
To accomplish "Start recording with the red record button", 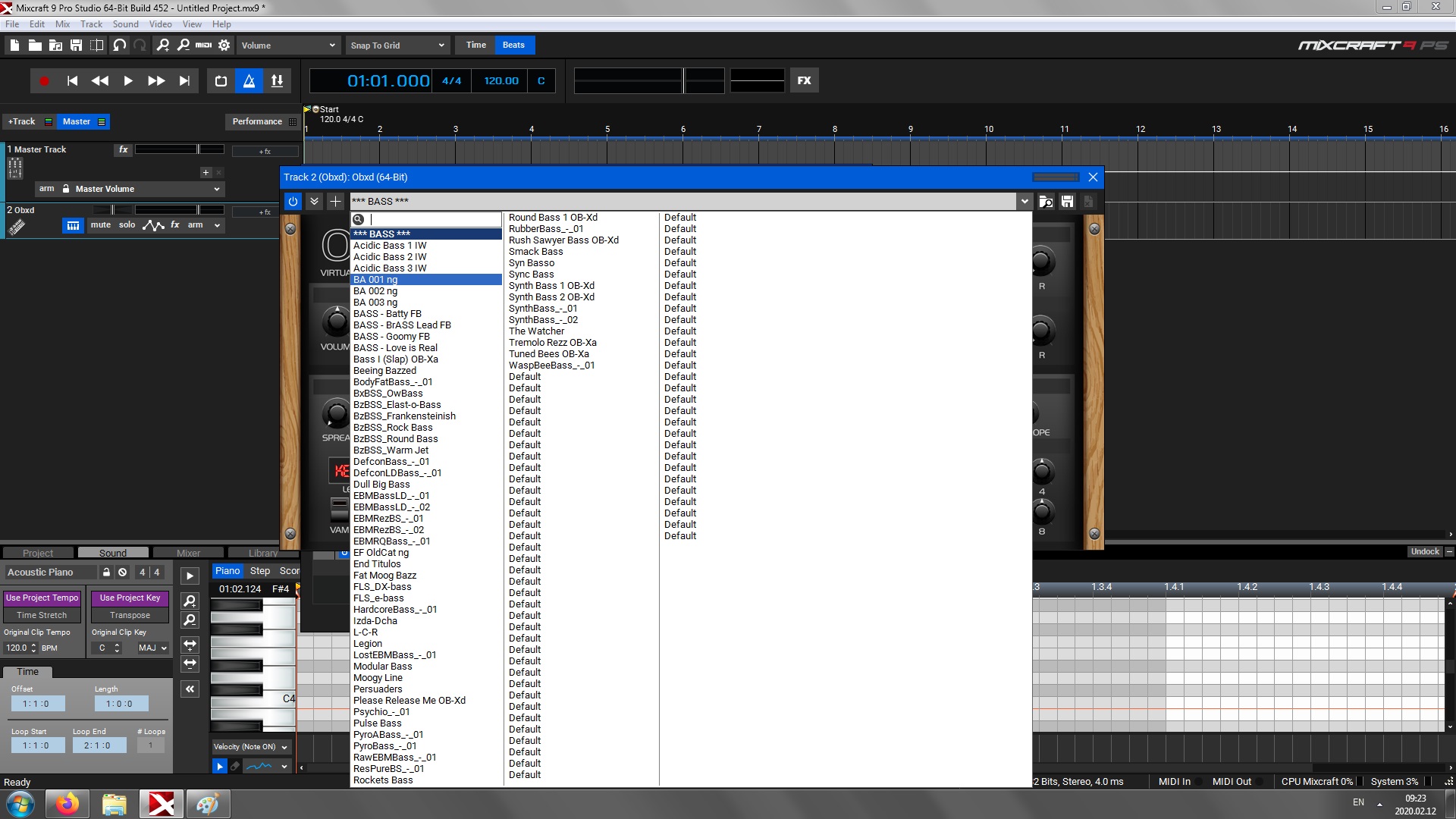I will pos(44,81).
